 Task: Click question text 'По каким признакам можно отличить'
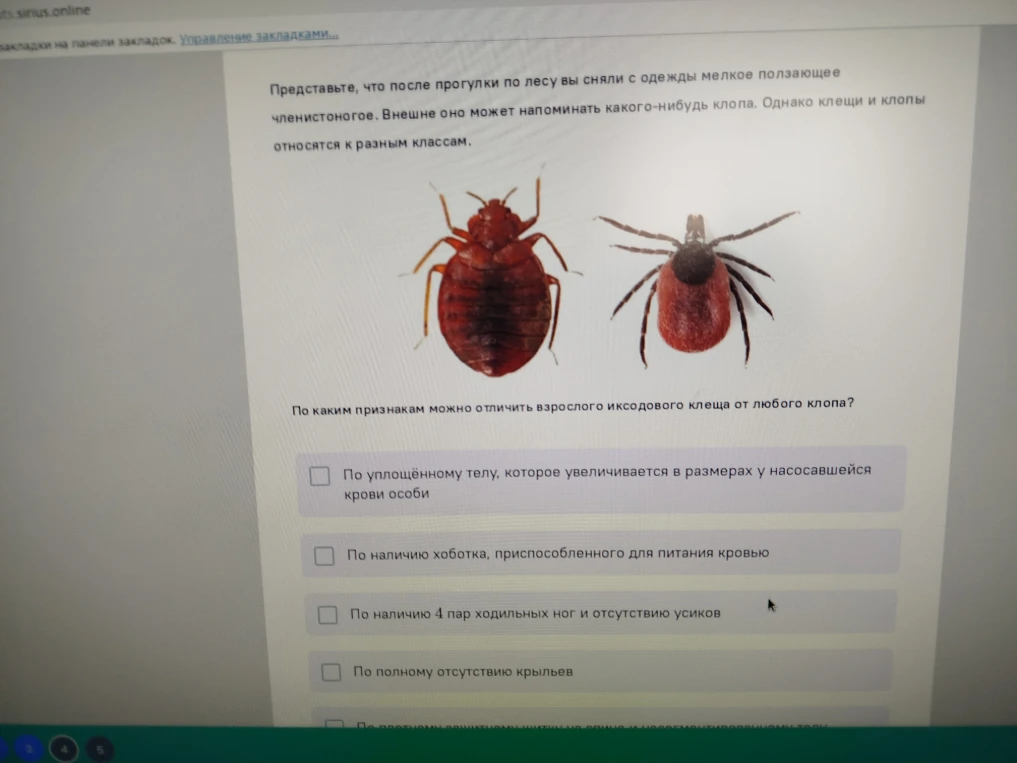click(414, 409)
